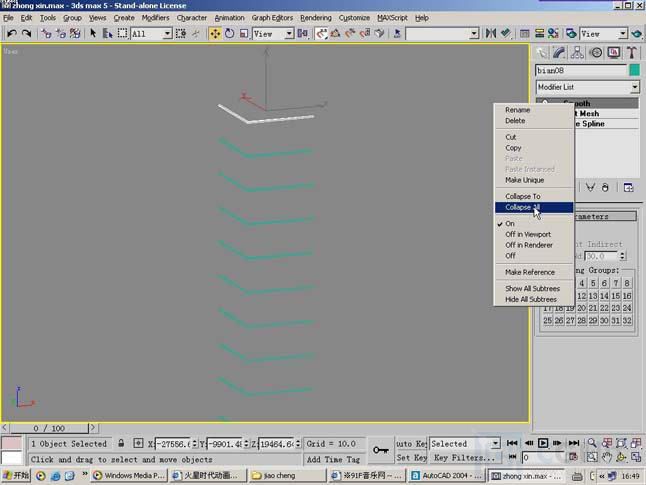Toggle smoothing group 24 button
This screenshot has height=485, width=646.
click(x=627, y=308)
